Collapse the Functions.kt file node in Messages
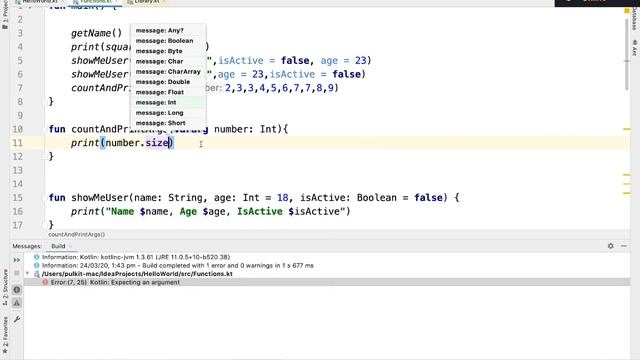Image resolution: width=640 pixels, height=360 pixels. coord(27,273)
